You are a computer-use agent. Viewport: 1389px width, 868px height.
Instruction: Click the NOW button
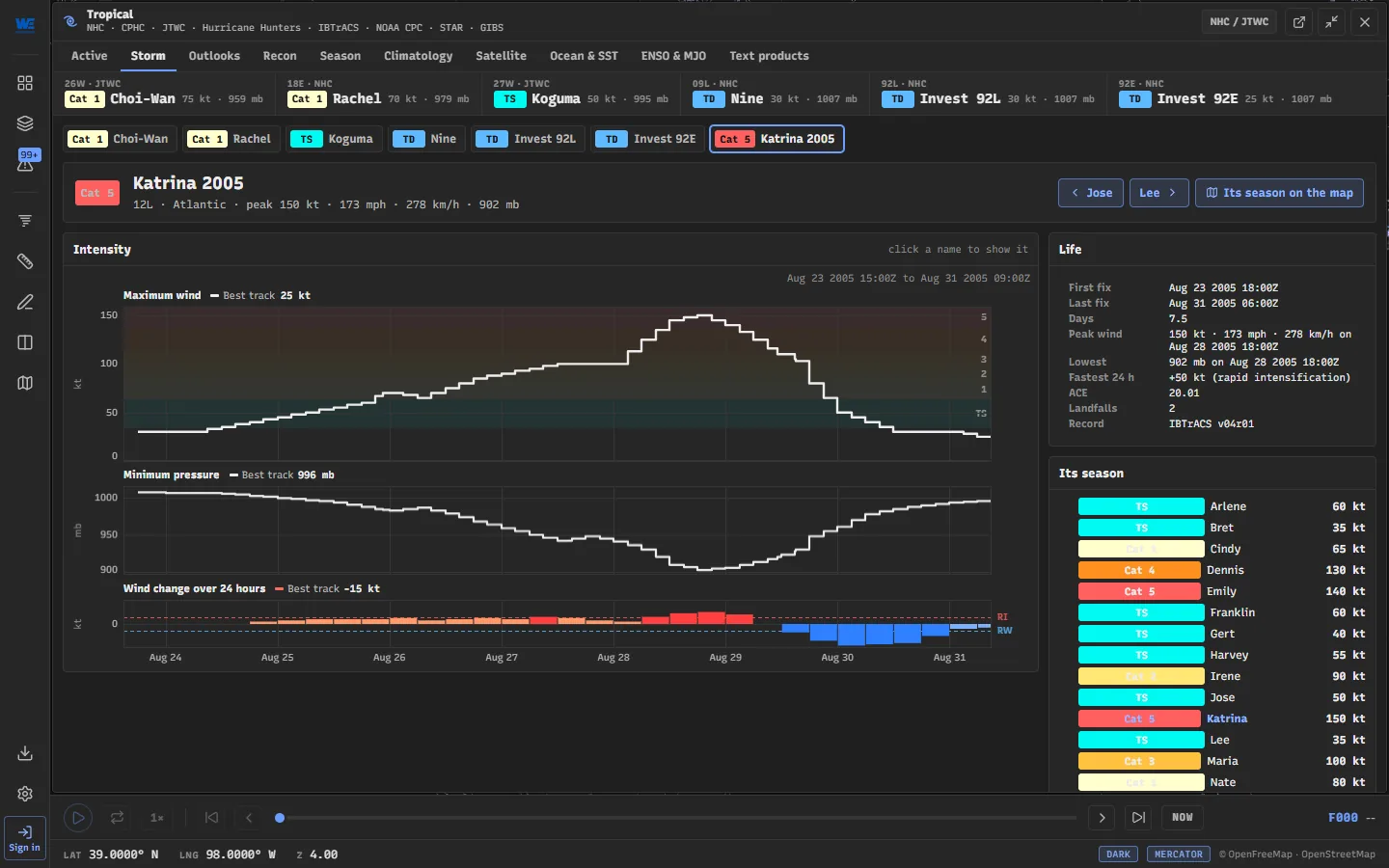pos(1183,818)
